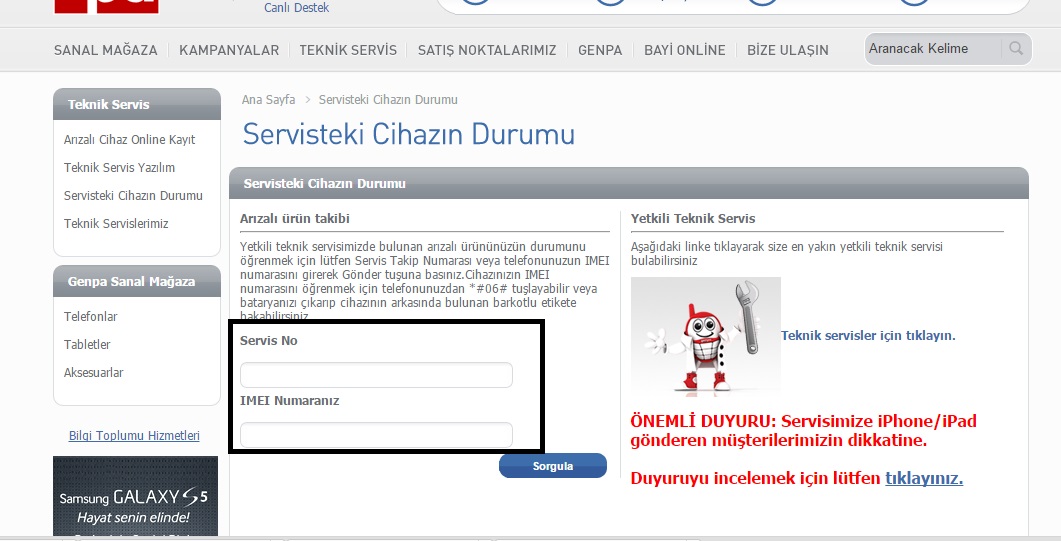Submit with the Sorgula button

(x=553, y=466)
